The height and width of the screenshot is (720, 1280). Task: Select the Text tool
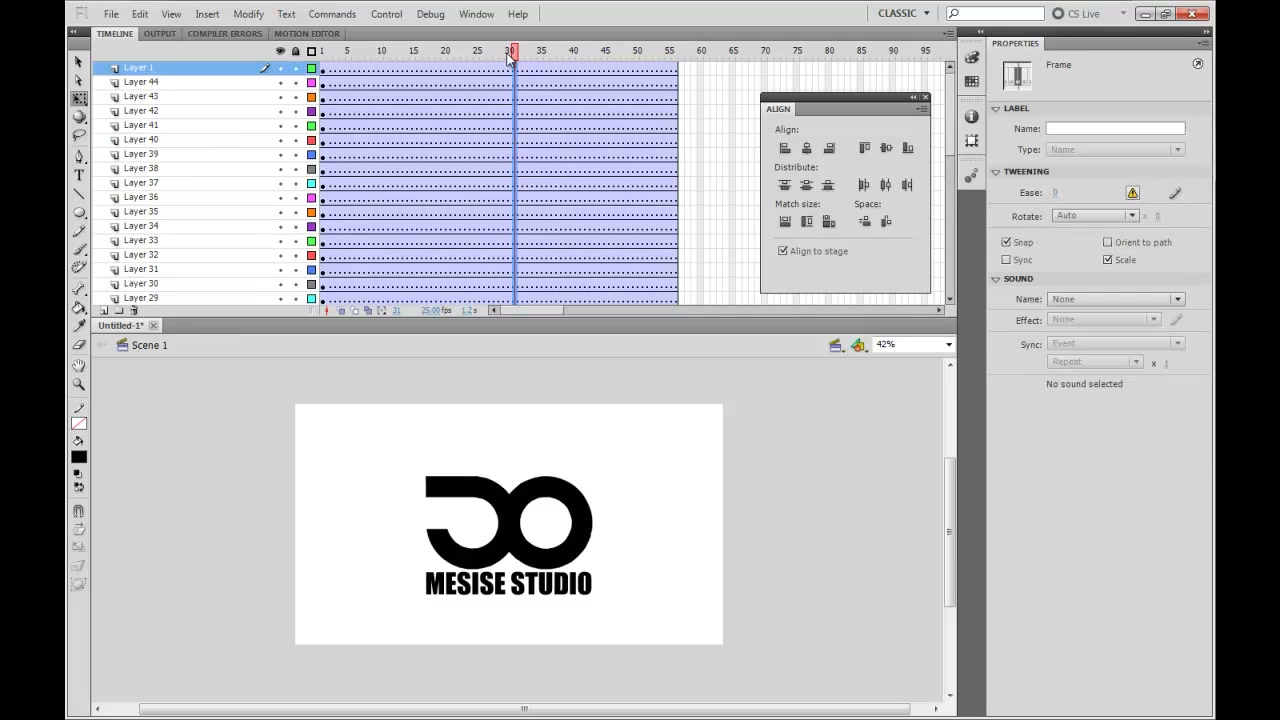click(x=79, y=176)
